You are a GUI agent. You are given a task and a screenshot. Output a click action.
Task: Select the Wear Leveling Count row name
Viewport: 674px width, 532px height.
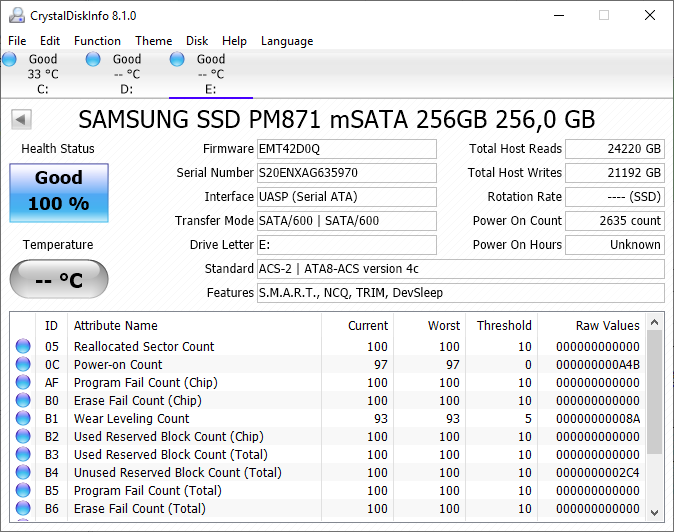132,419
